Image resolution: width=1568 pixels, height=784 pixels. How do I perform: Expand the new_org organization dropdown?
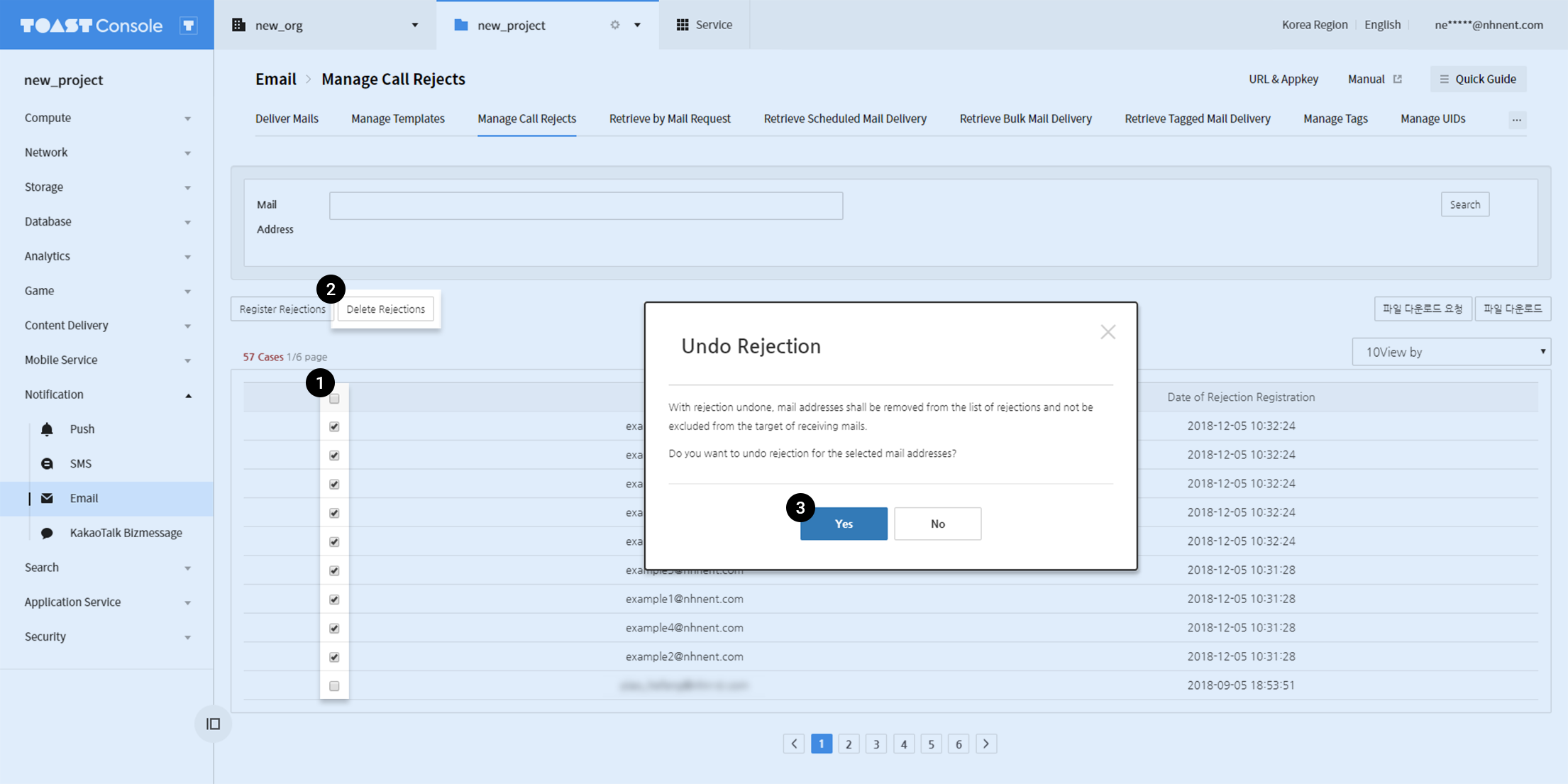[x=414, y=25]
